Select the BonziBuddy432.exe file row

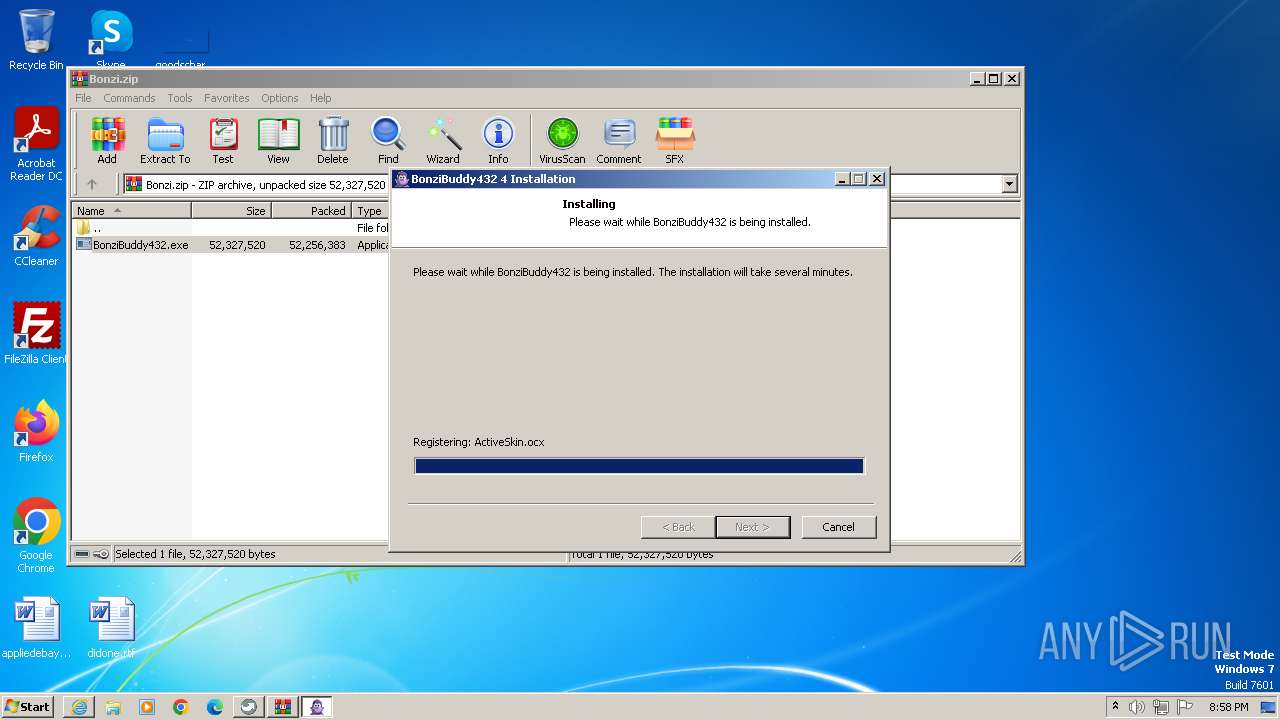pos(232,245)
